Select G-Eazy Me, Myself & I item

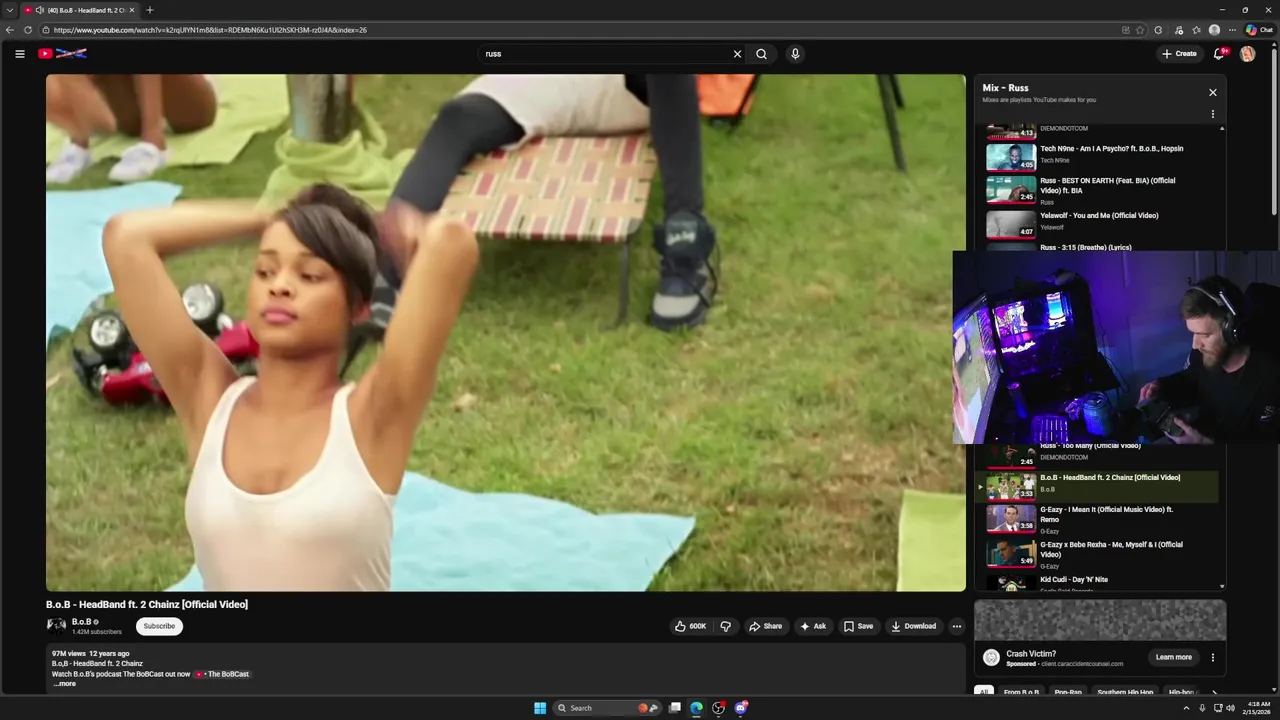click(x=1100, y=554)
